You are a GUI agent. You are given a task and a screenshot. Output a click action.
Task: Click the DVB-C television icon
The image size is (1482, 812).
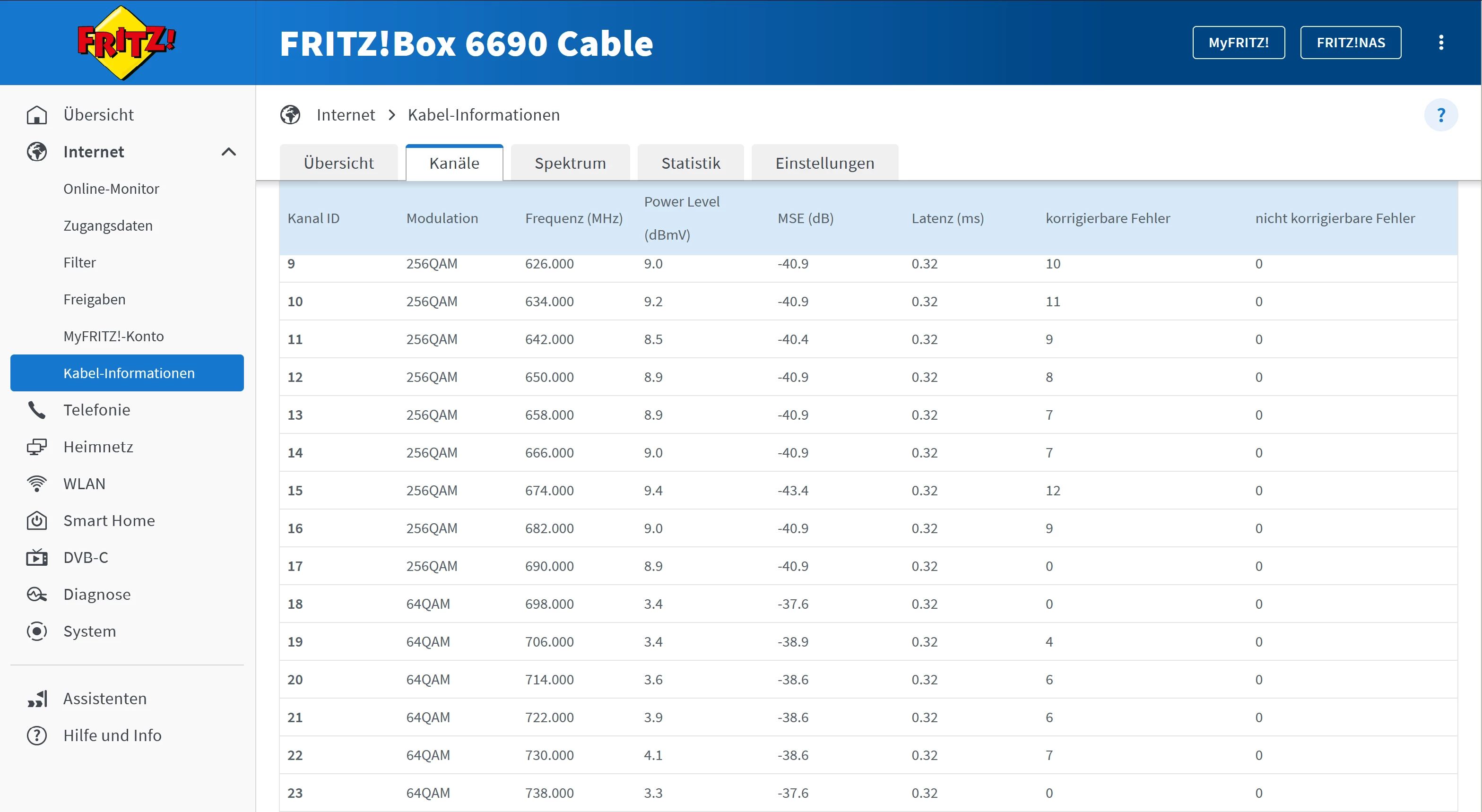point(37,557)
